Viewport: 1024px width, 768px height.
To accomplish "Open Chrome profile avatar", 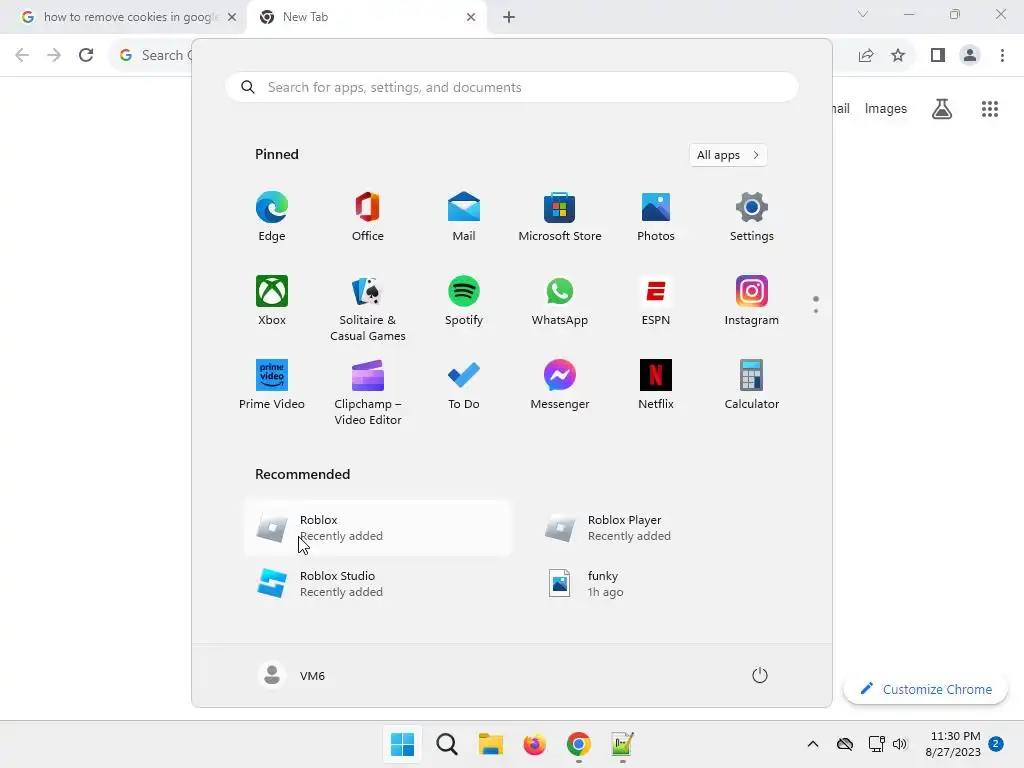I will click(970, 55).
